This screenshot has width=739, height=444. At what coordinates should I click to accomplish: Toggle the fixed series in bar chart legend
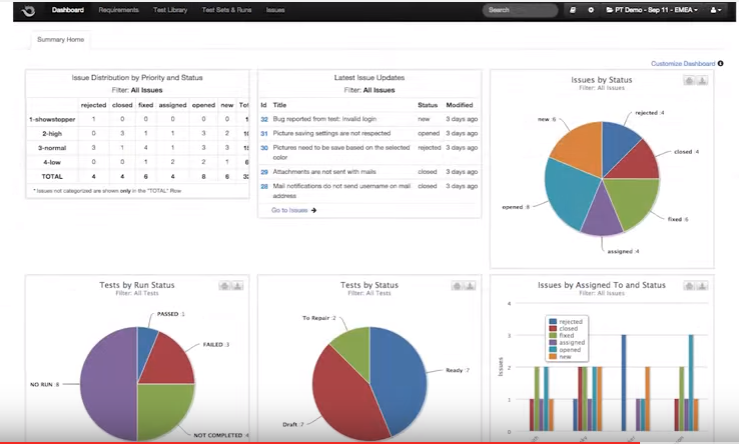(x=562, y=336)
